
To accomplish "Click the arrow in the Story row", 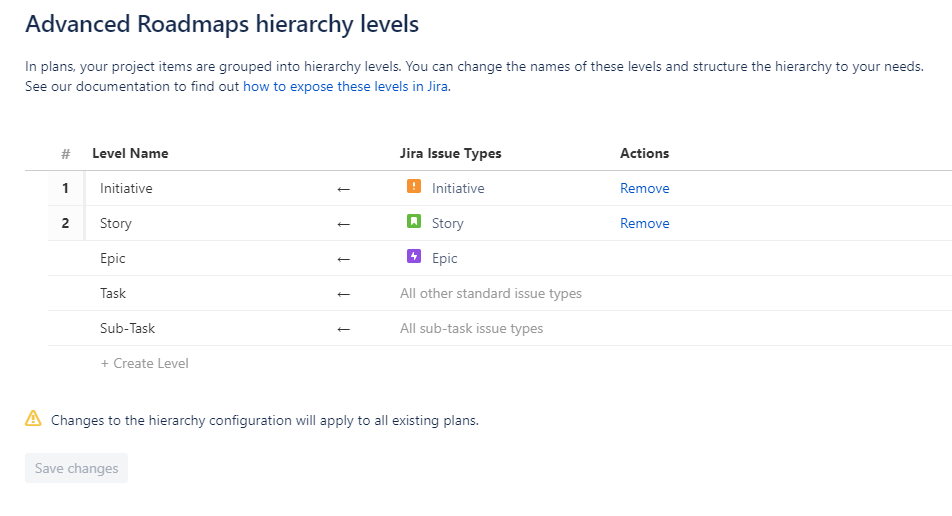I will coord(344,224).
